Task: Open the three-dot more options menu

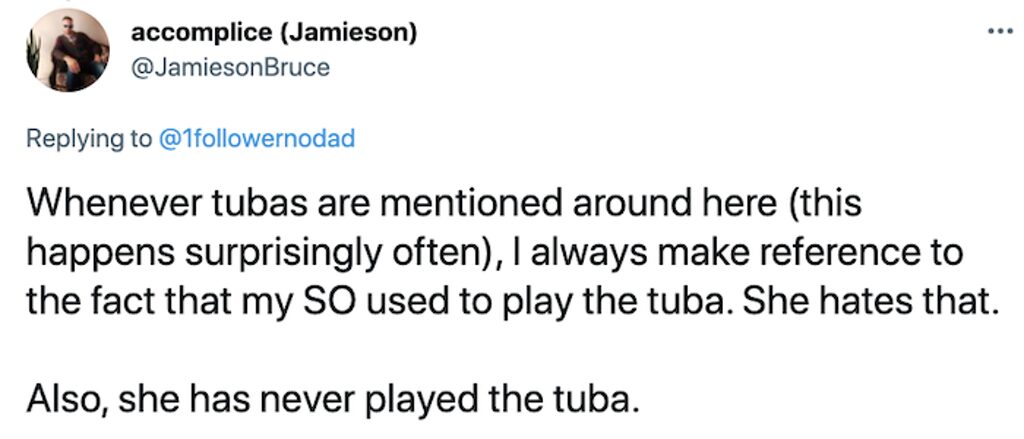Action: pyautogui.click(x=999, y=31)
